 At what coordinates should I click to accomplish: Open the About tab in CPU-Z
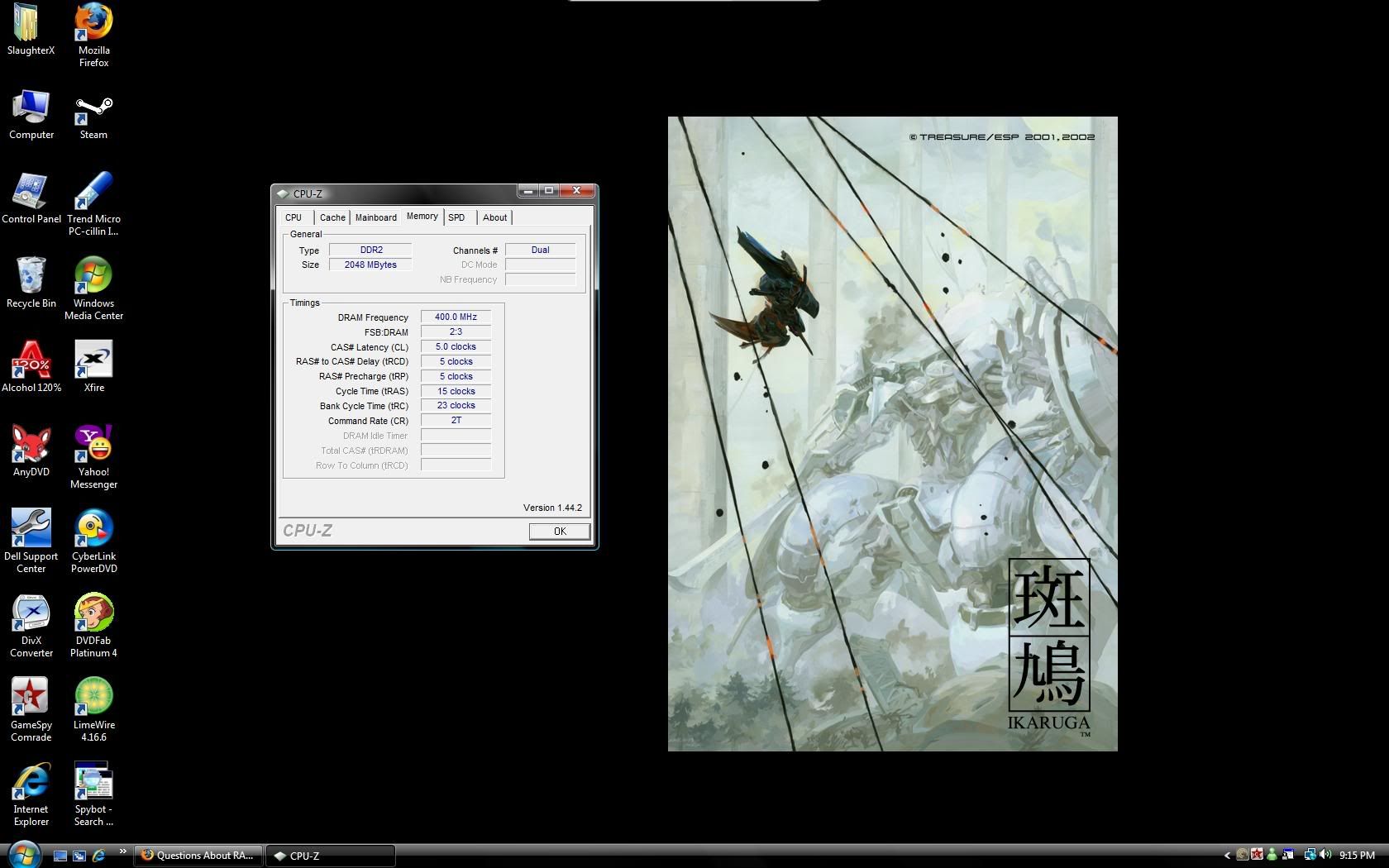(x=495, y=217)
